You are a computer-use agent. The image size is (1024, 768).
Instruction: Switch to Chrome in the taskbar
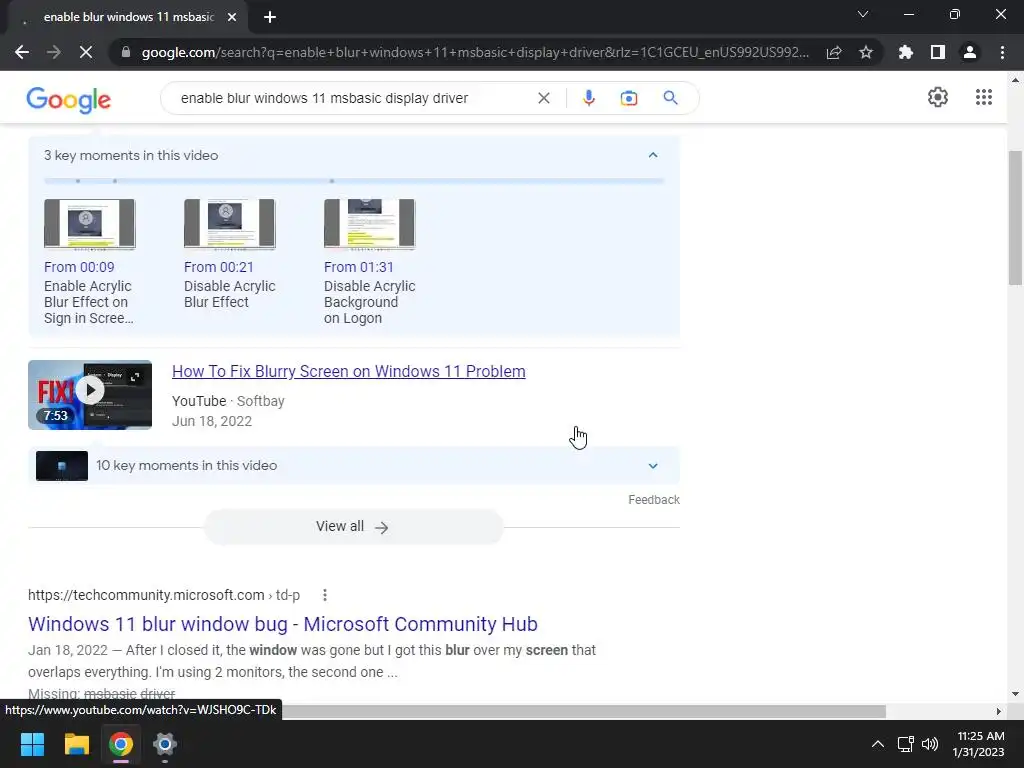(x=121, y=744)
